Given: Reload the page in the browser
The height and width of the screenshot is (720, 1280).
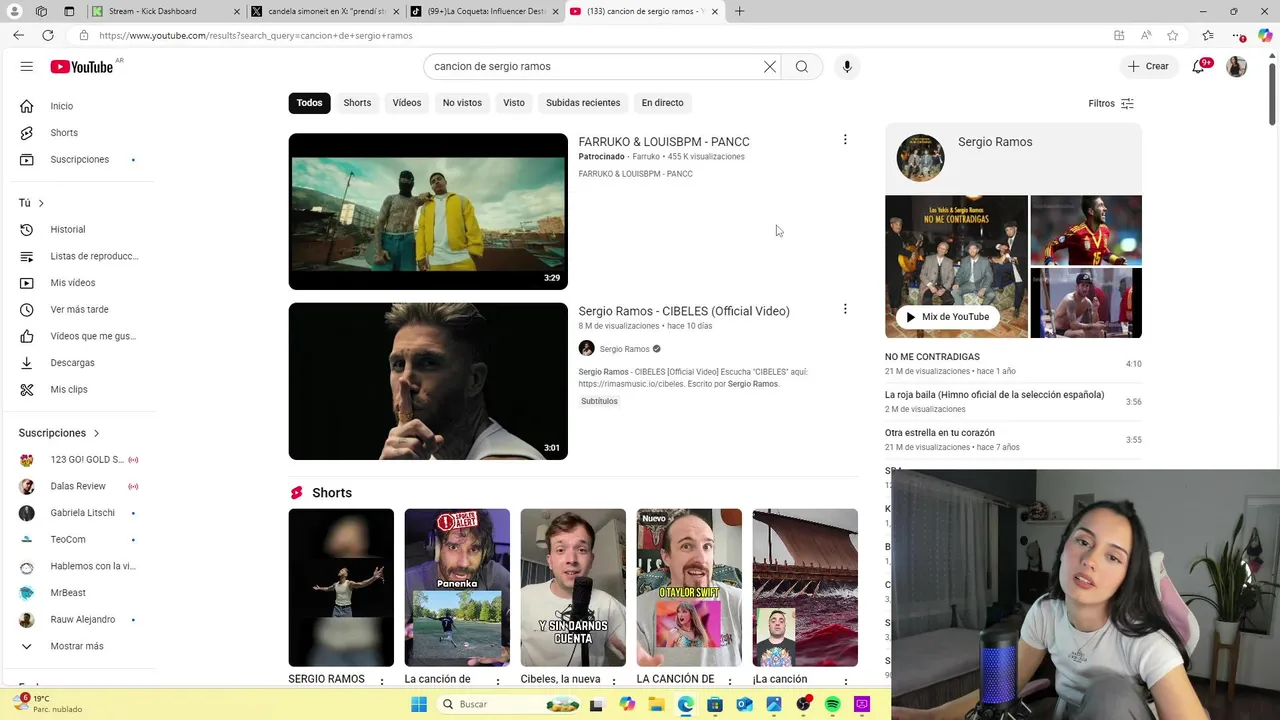Looking at the screenshot, I should click(47, 35).
